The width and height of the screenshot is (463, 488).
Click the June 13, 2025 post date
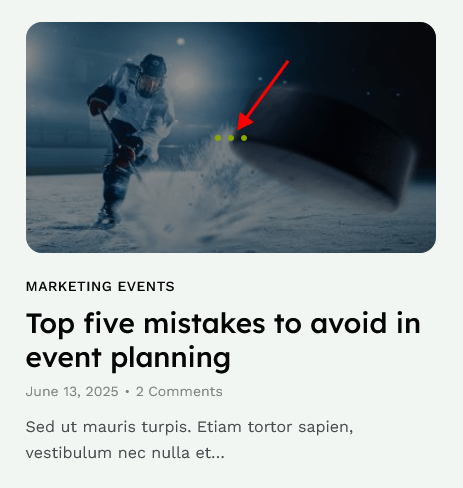pos(72,392)
